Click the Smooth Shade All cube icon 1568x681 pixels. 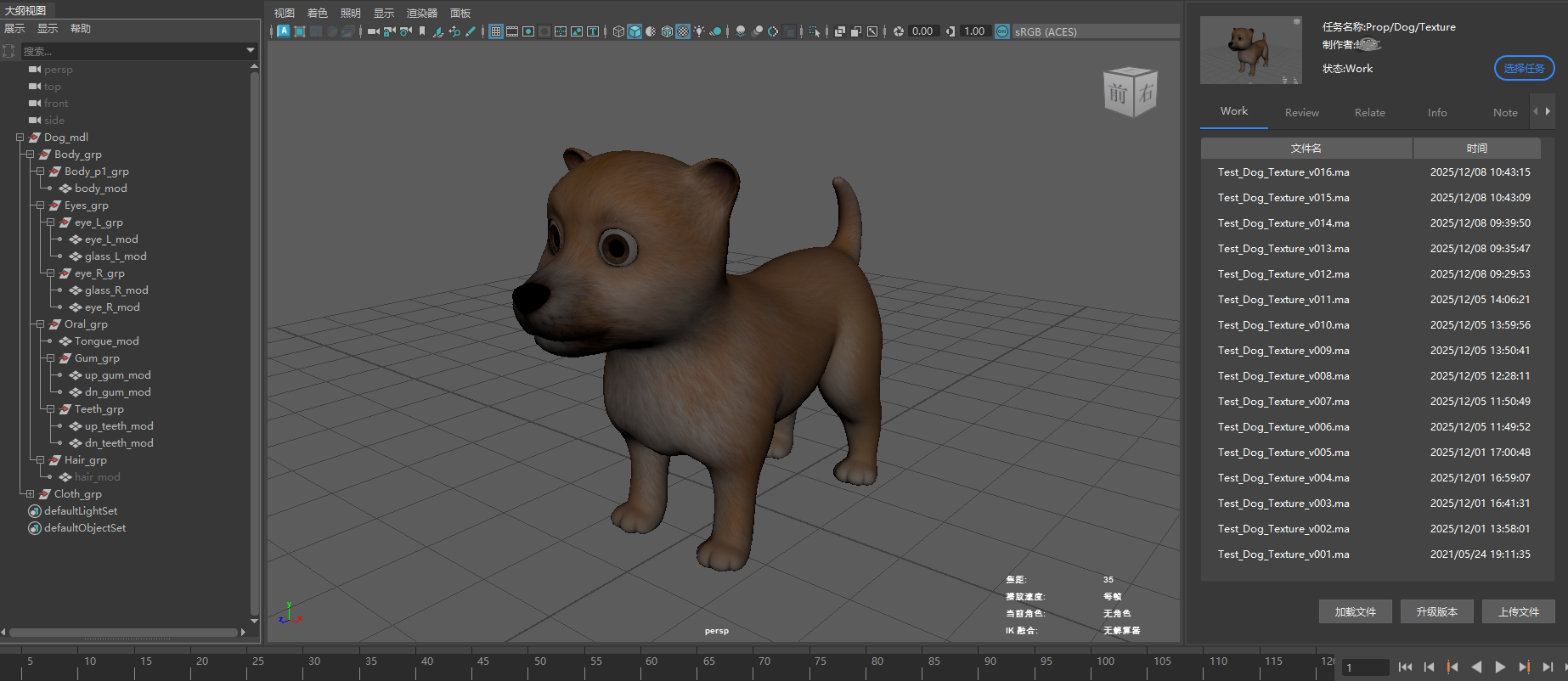pos(635,31)
